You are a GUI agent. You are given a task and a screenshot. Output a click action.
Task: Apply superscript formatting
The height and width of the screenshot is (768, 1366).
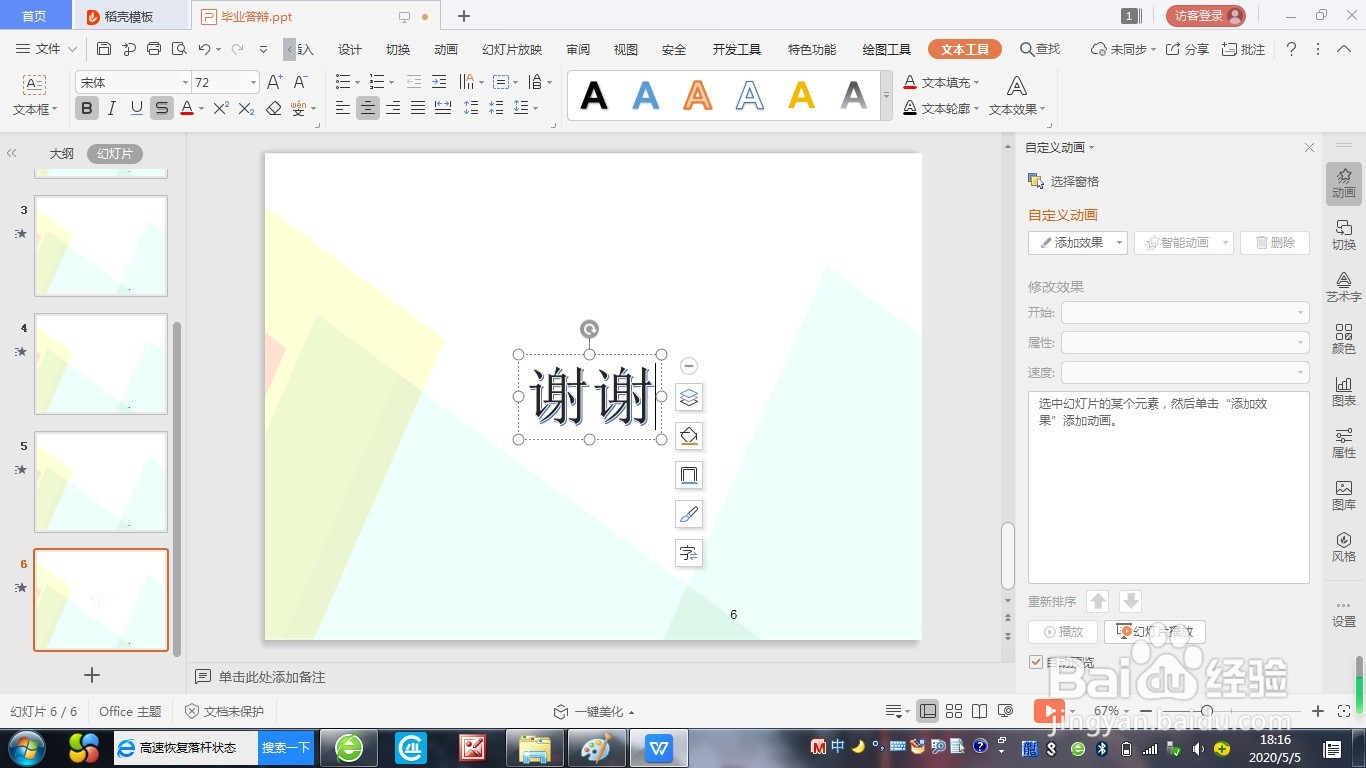pyautogui.click(x=221, y=108)
